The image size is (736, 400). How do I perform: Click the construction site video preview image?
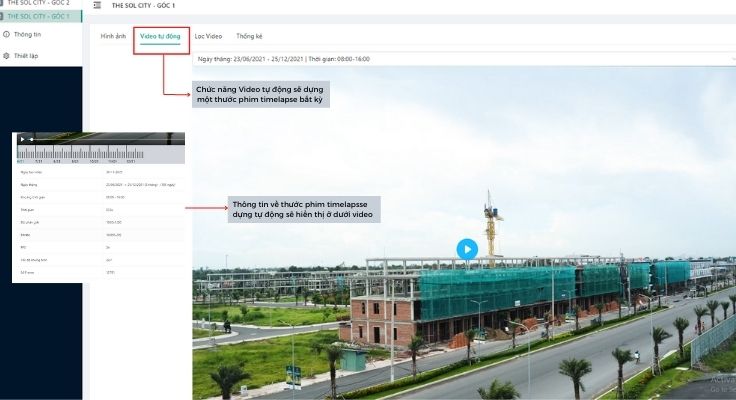[x=464, y=233]
